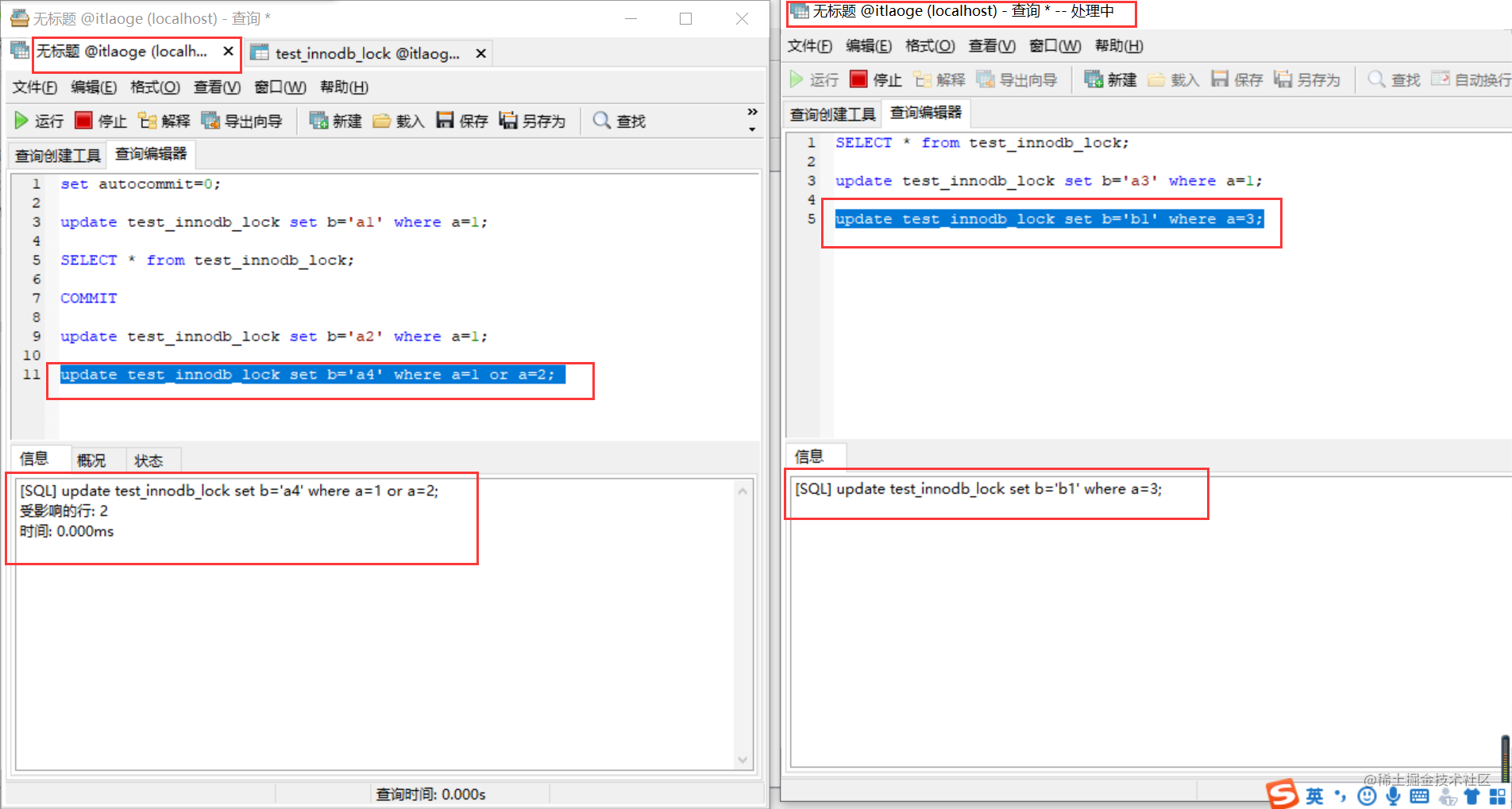Click Explain (解释) in left window toolbar
Screen dimensions: 1512x809
tap(164, 121)
